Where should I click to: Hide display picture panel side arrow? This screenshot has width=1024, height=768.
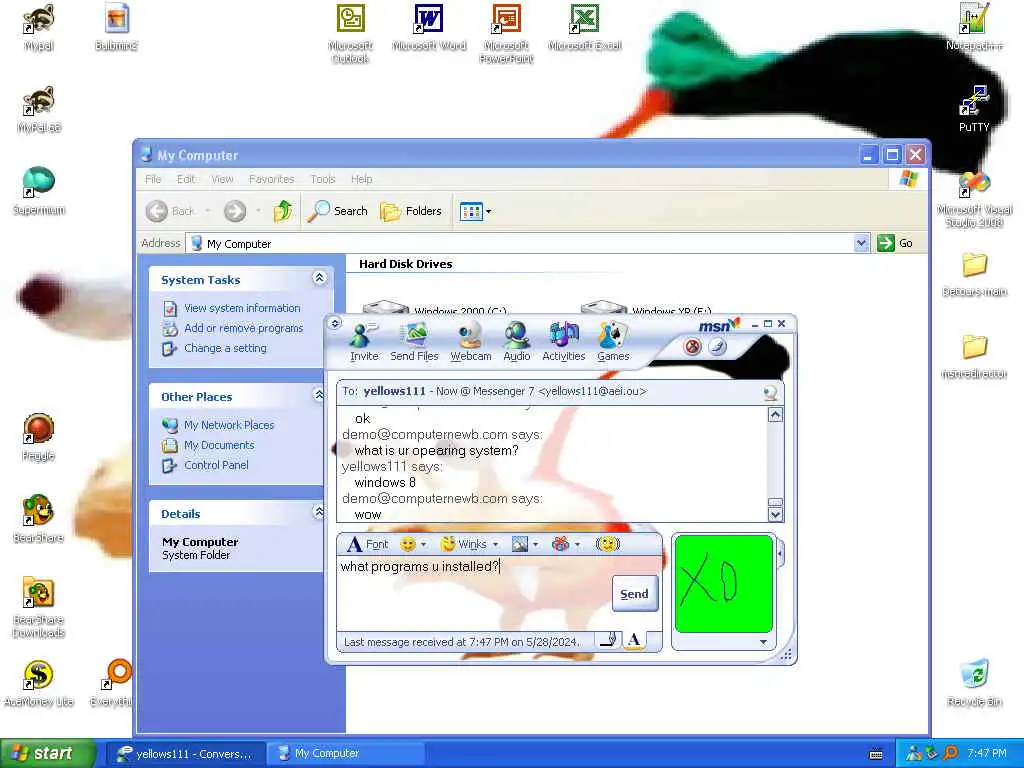[780, 554]
